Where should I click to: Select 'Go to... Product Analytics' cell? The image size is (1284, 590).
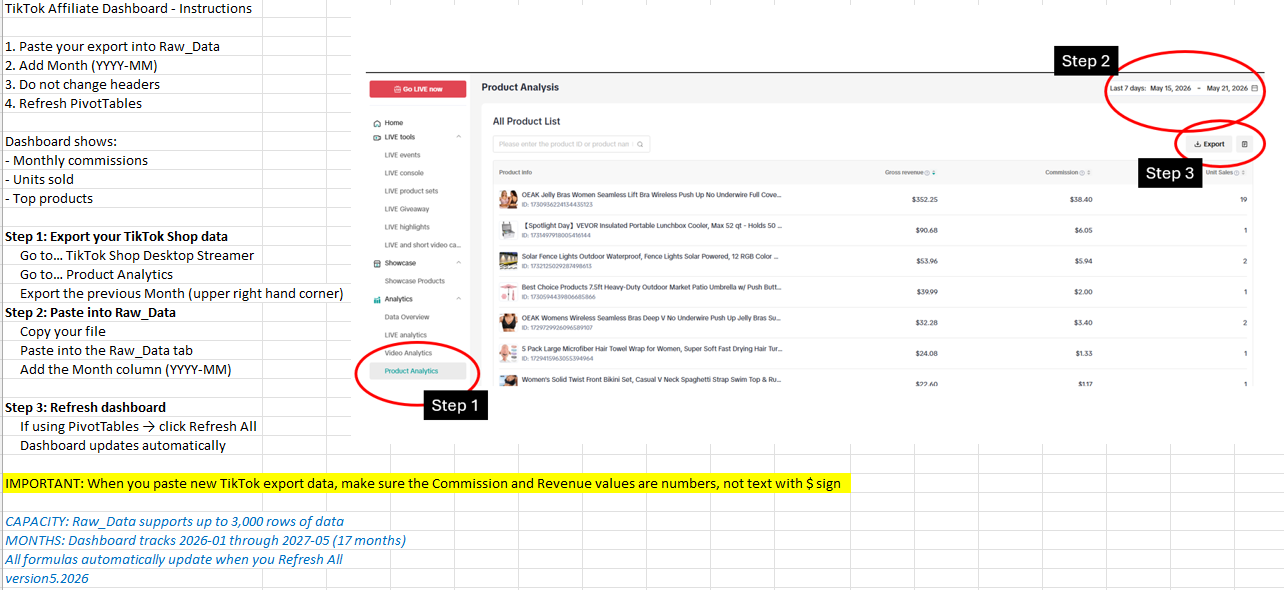click(x=96, y=274)
